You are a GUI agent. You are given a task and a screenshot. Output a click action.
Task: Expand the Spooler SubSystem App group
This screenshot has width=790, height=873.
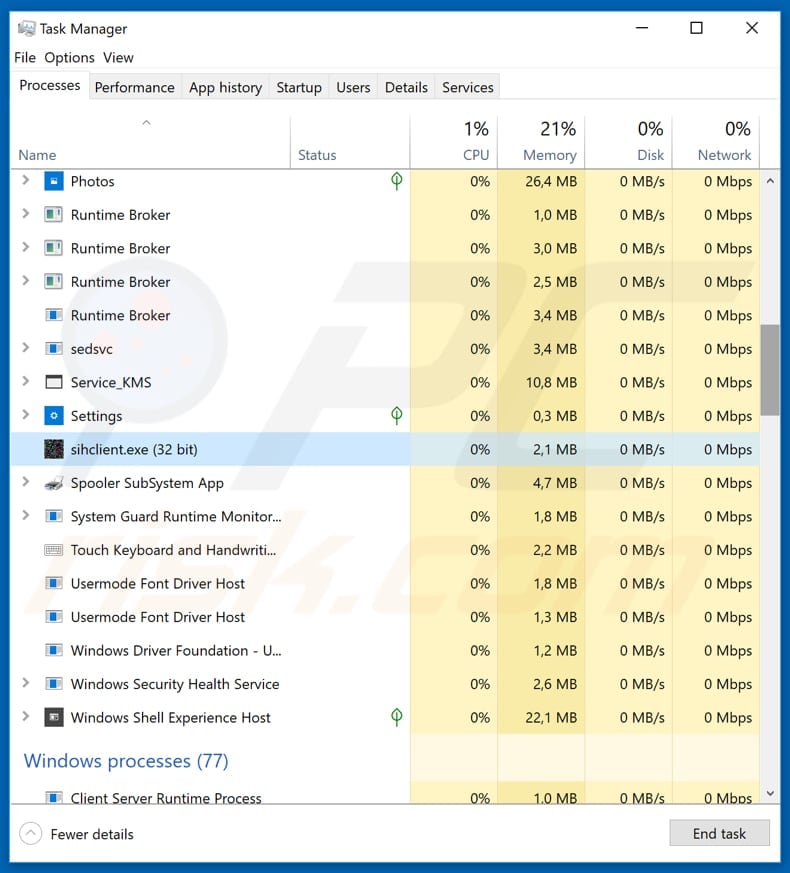25,482
